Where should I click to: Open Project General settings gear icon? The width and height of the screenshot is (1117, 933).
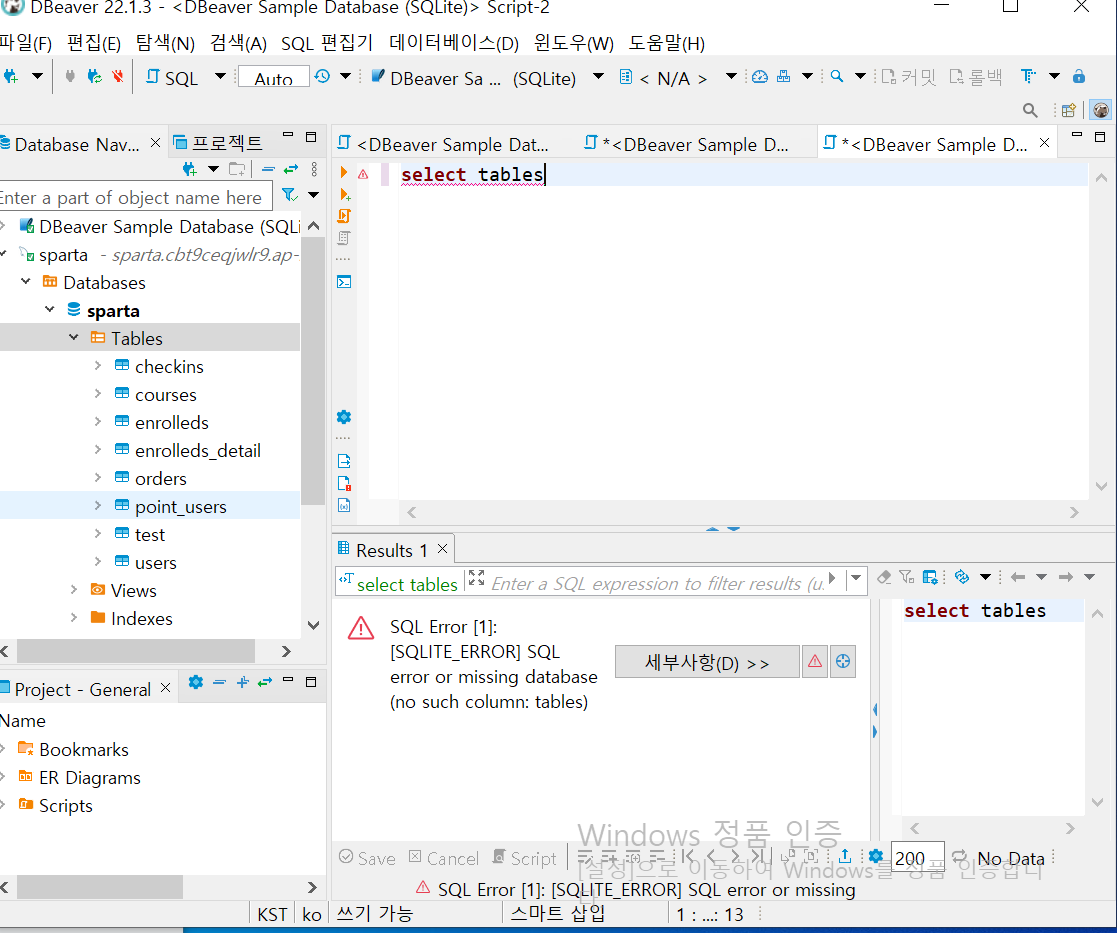196,682
